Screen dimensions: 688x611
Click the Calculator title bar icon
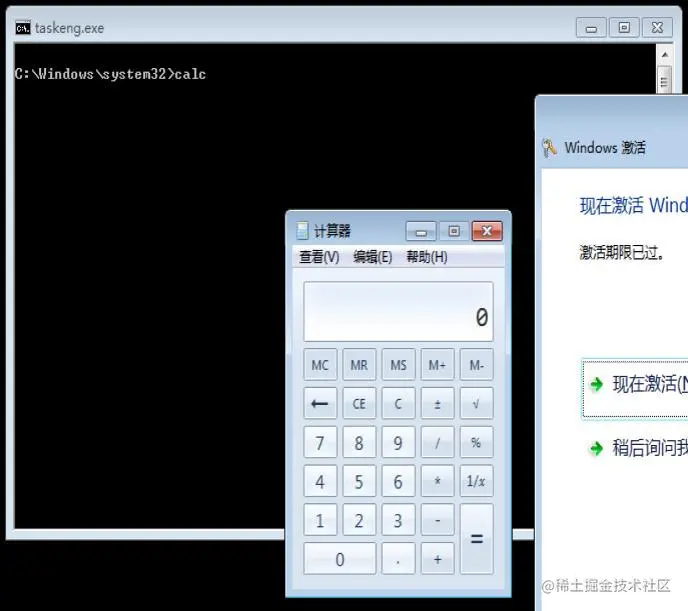pos(302,231)
